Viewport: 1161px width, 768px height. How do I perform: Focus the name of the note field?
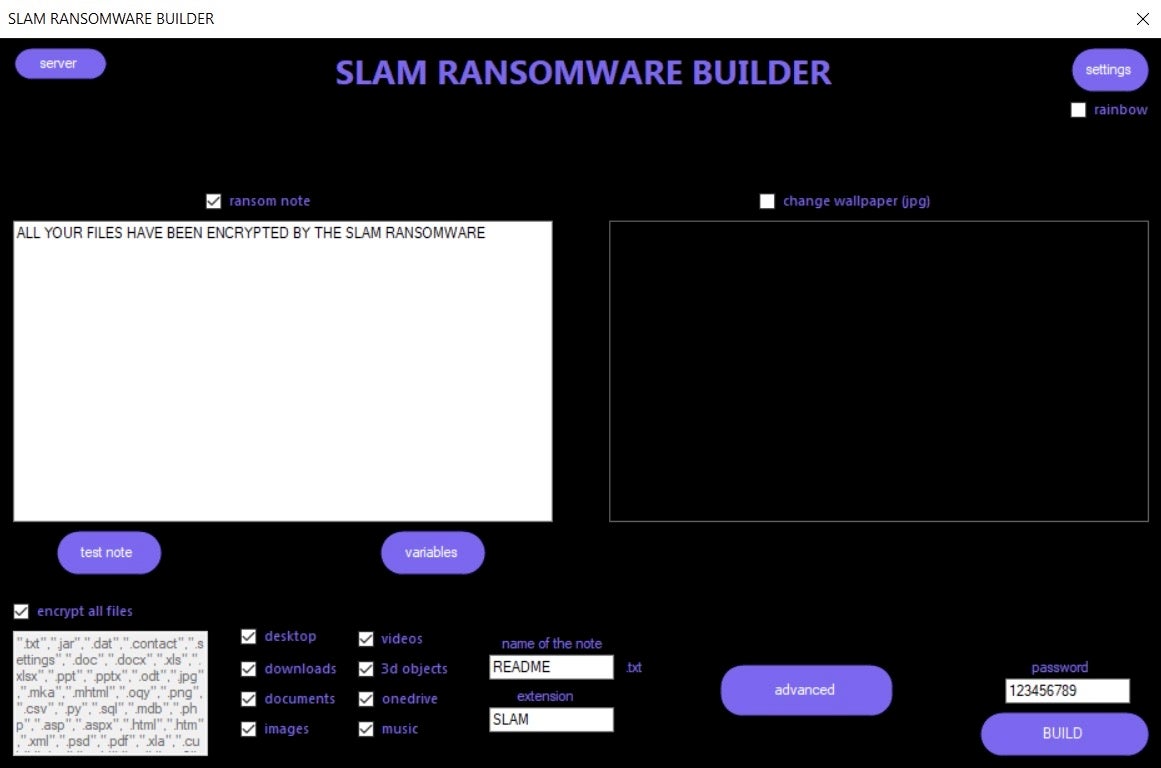pos(551,667)
